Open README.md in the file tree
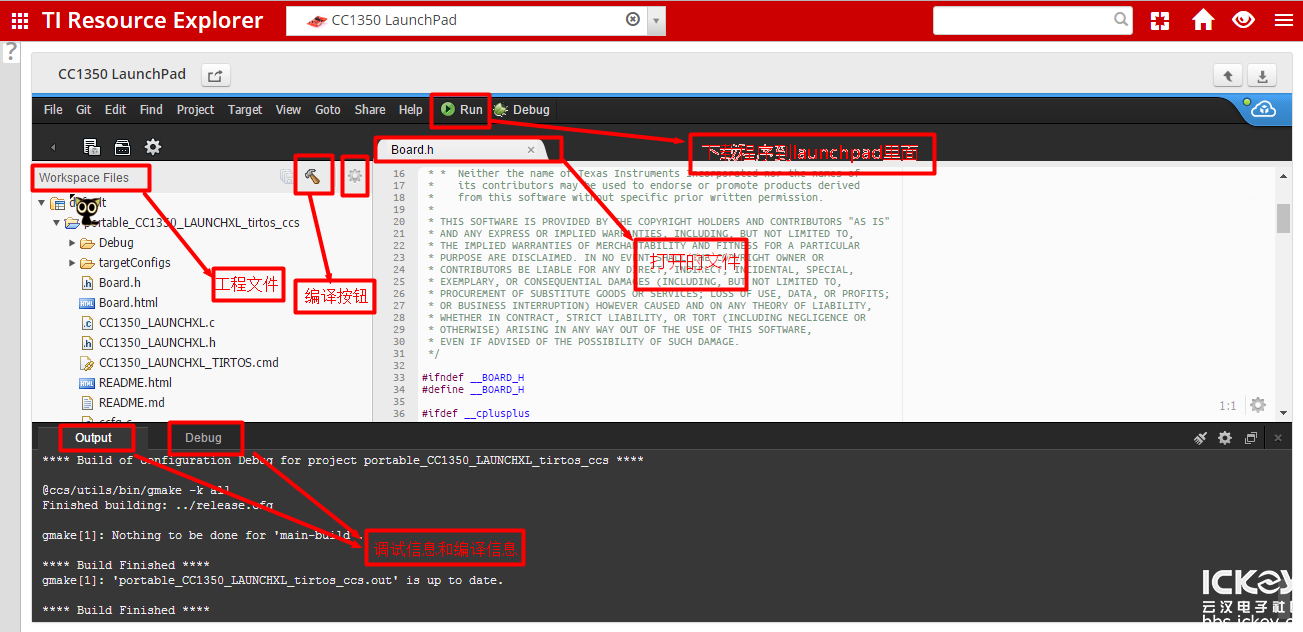Image resolution: width=1303 pixels, height=632 pixels. pyautogui.click(x=132, y=403)
